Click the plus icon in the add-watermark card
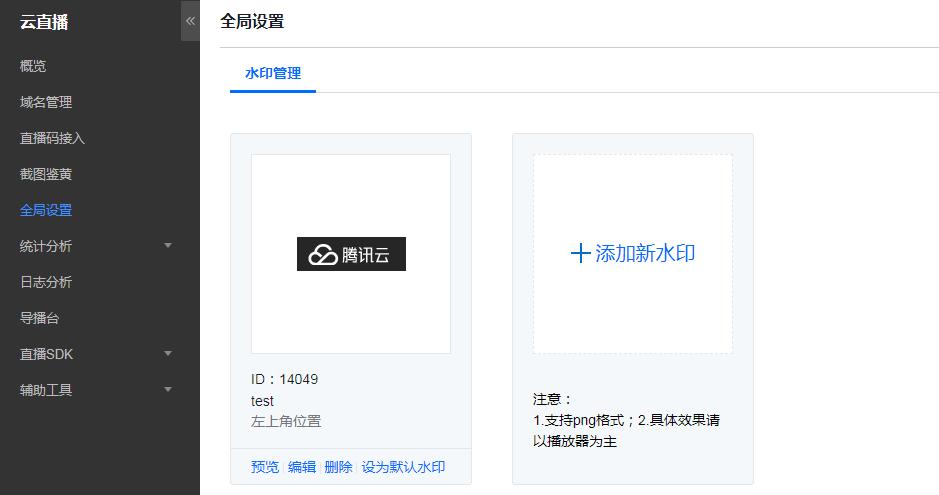The image size is (939, 495). pos(580,254)
